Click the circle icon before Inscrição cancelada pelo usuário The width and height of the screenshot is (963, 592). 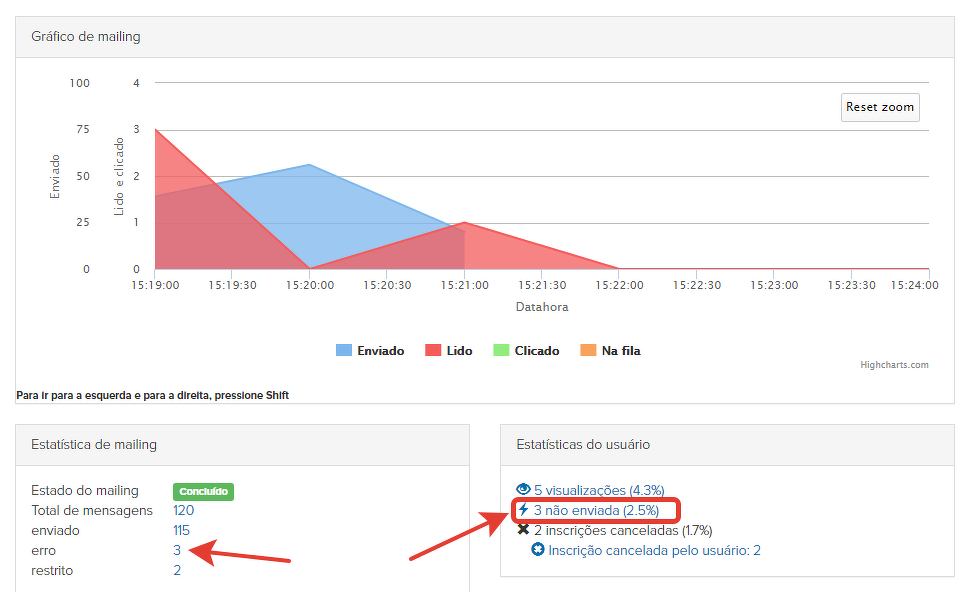(538, 550)
